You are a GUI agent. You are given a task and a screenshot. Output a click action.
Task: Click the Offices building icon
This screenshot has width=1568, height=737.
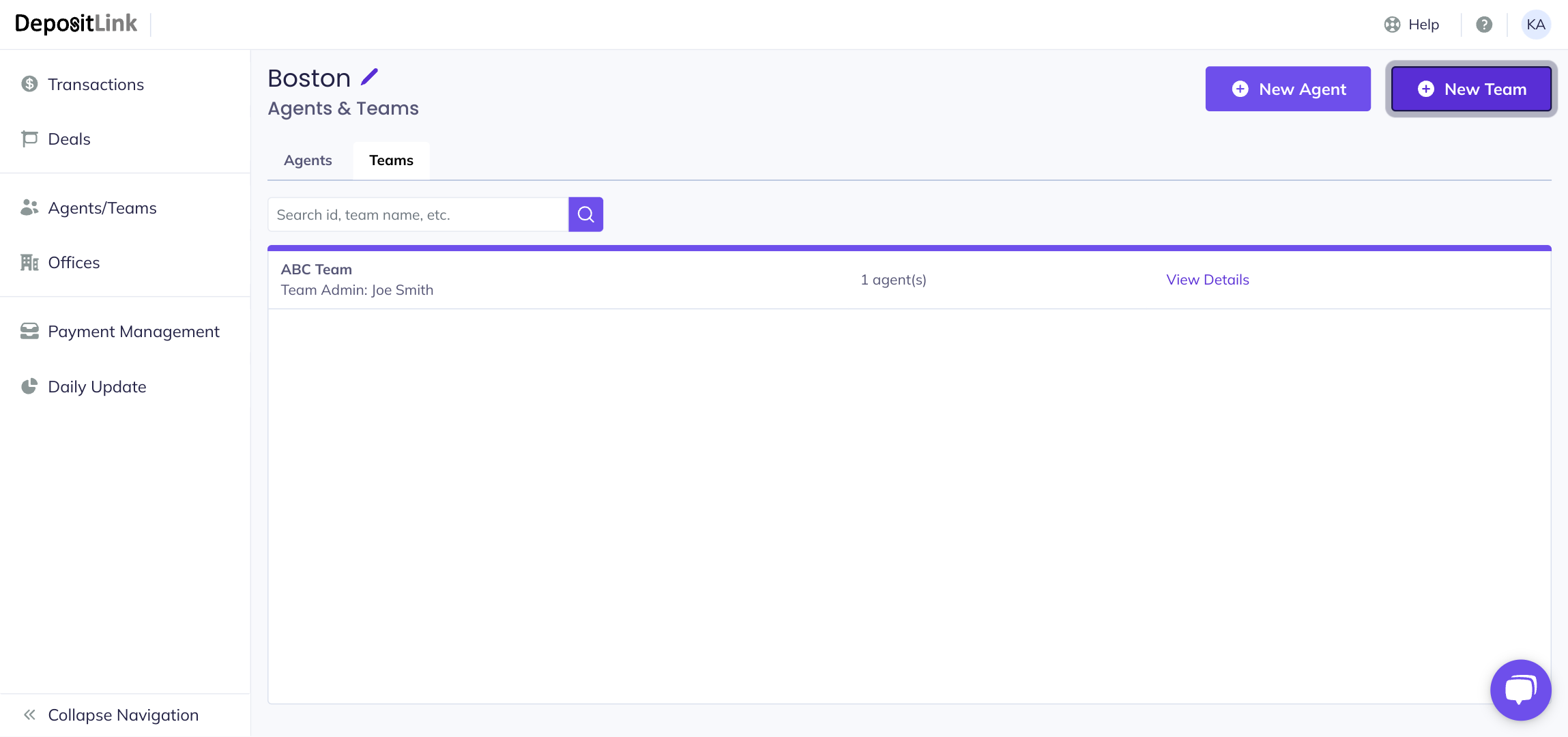pyautogui.click(x=29, y=263)
